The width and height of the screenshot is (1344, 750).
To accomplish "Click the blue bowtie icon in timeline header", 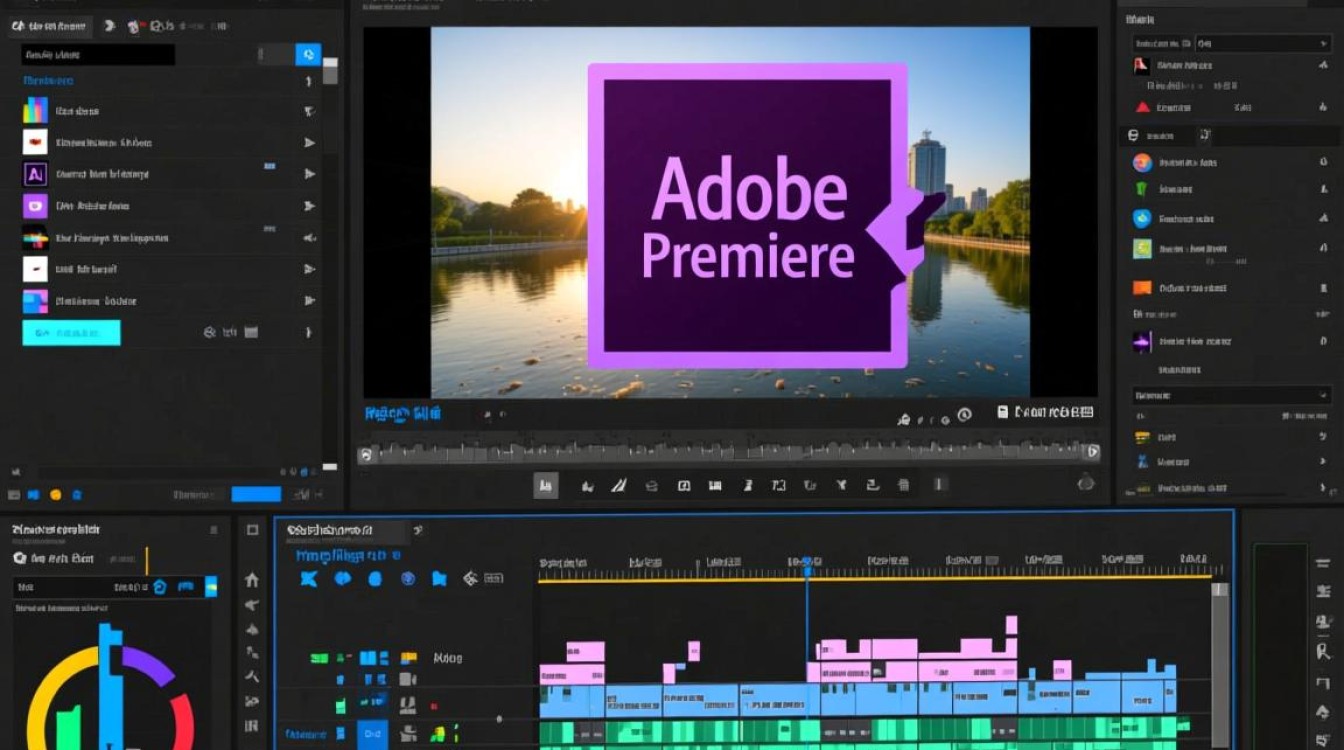I will tap(309, 579).
